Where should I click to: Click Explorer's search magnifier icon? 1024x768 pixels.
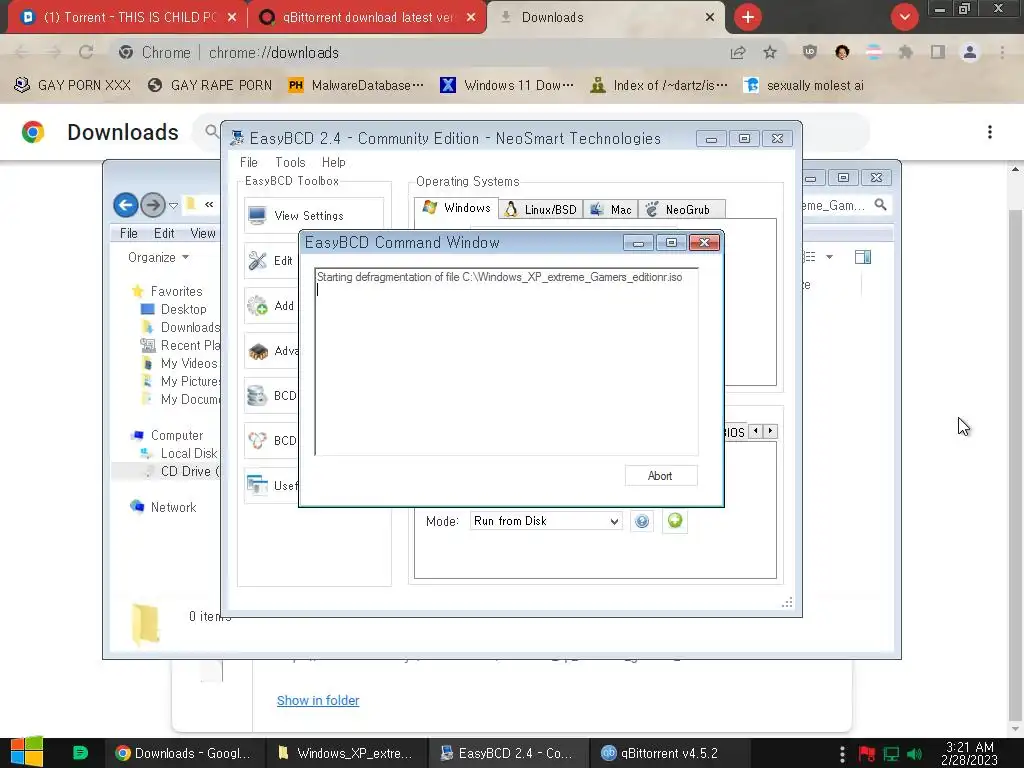(x=880, y=205)
